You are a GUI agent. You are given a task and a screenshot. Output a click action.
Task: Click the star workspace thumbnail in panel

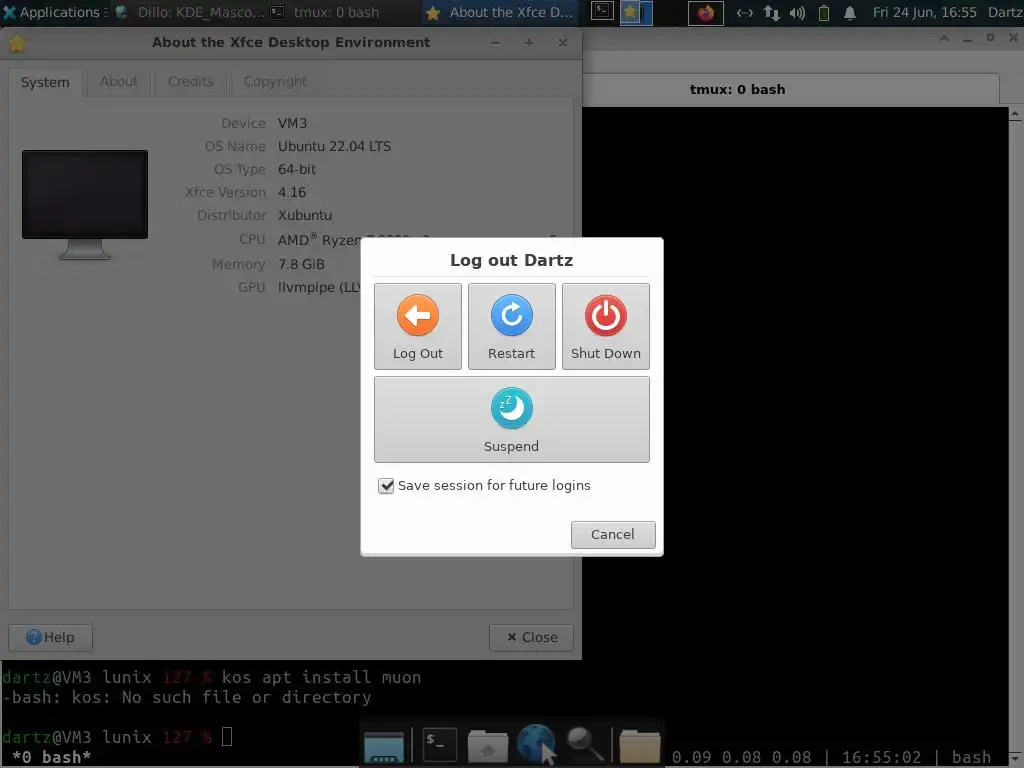coord(635,12)
